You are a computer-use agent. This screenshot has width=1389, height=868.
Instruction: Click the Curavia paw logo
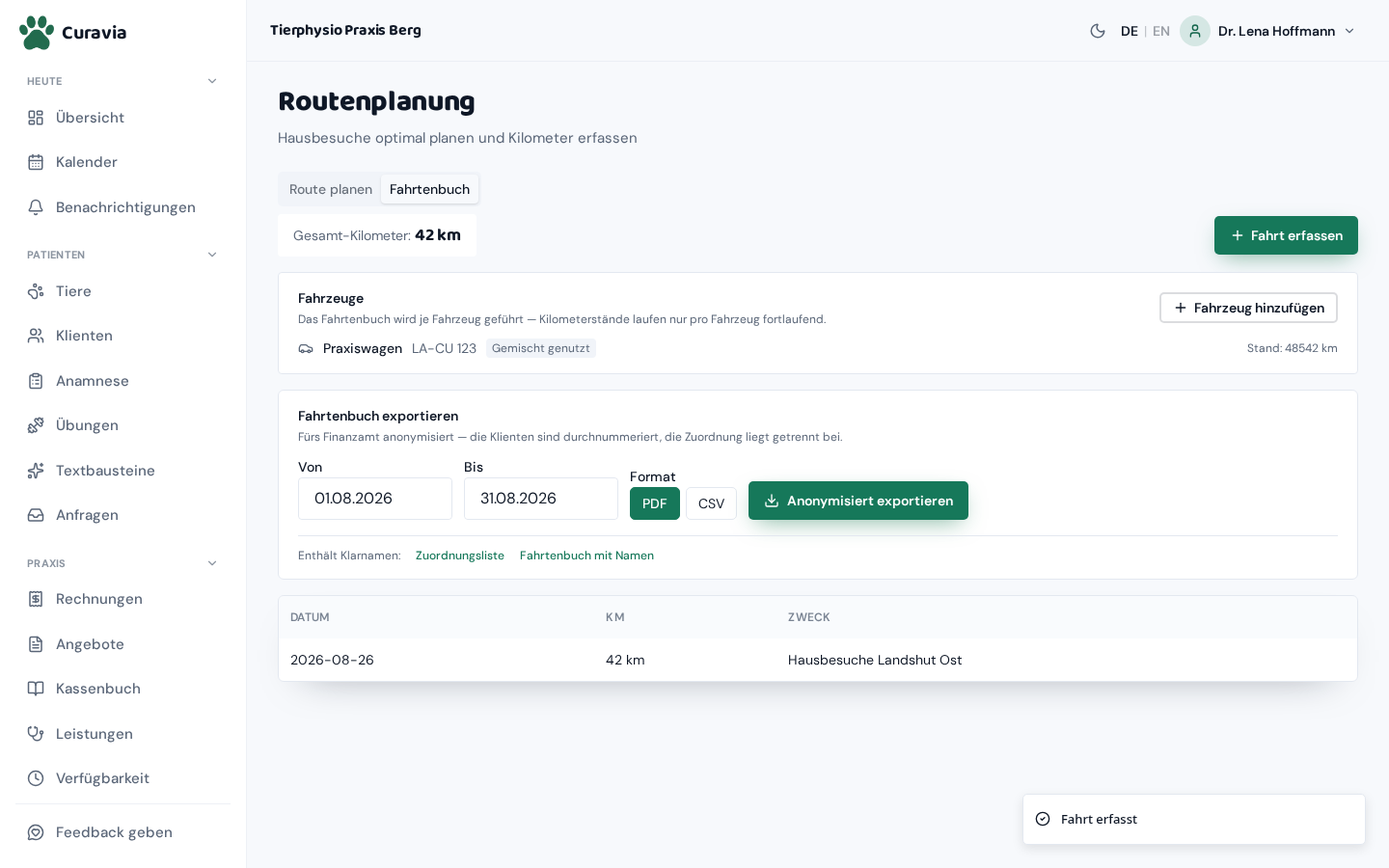coord(37,32)
